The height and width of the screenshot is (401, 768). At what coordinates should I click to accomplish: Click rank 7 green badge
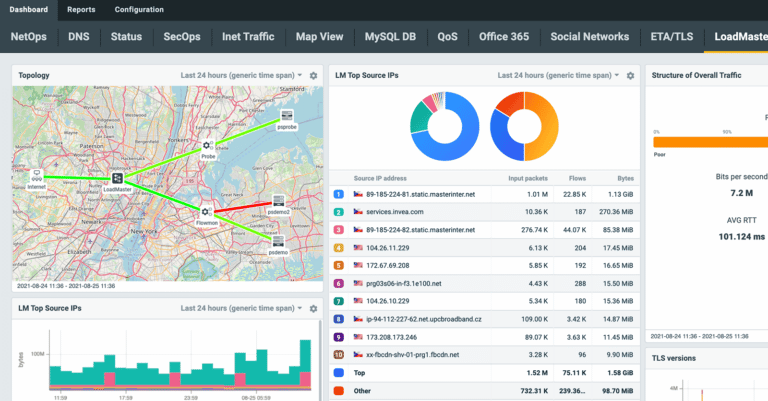click(338, 301)
